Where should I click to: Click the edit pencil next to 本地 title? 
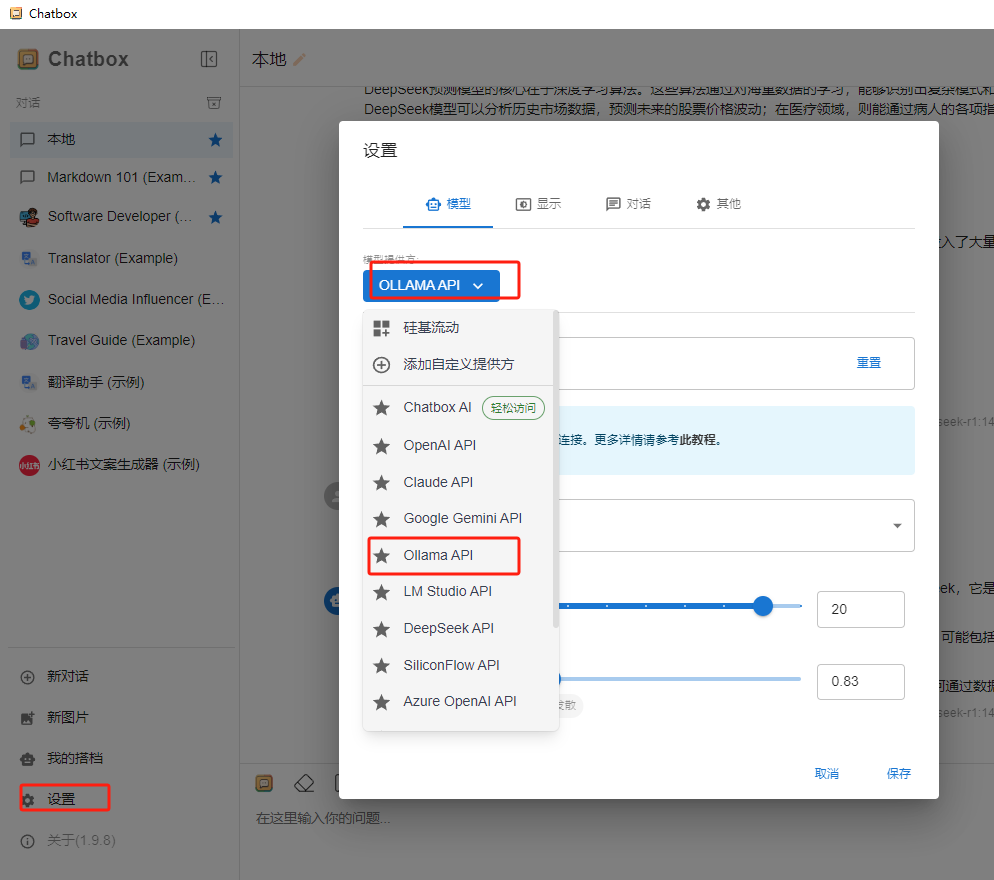tap(299, 60)
